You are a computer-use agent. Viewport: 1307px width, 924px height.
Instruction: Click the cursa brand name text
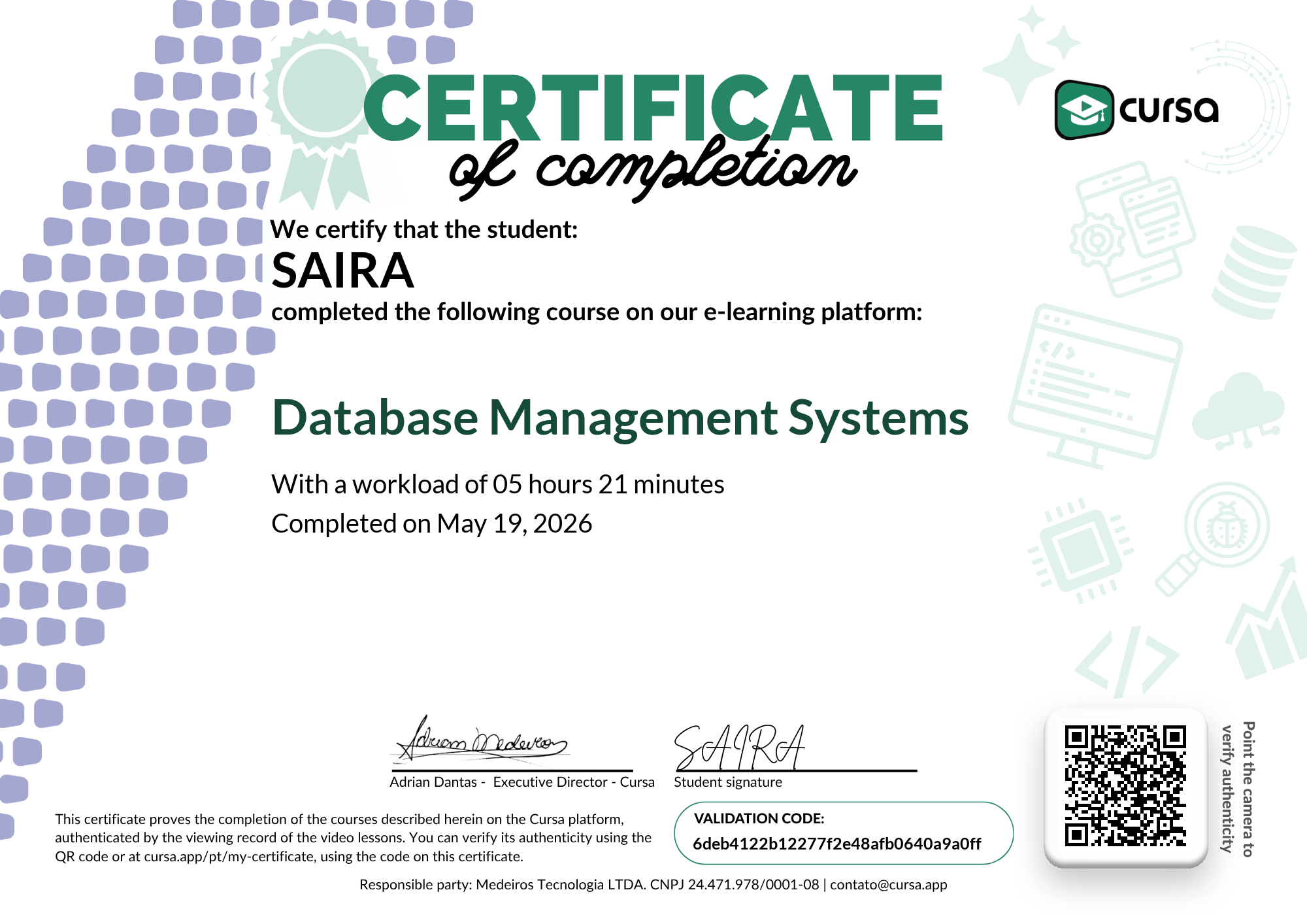pyautogui.click(x=1169, y=110)
